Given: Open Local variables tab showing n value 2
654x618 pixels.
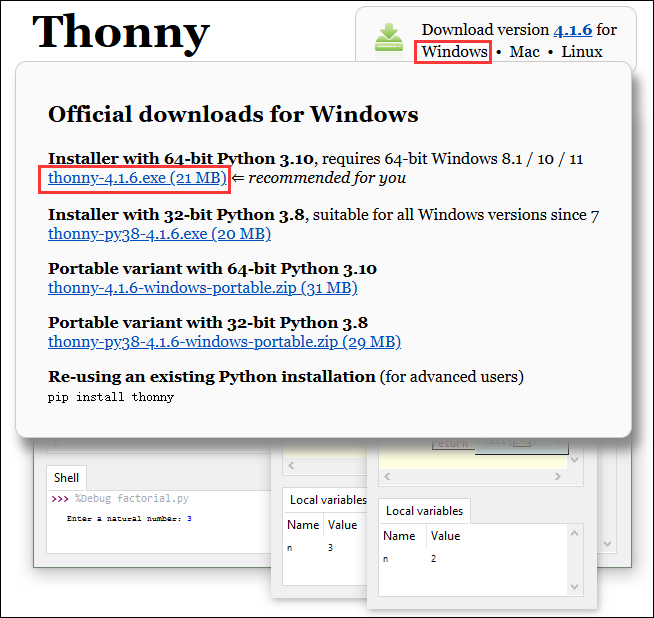Looking at the screenshot, I should coord(424,511).
